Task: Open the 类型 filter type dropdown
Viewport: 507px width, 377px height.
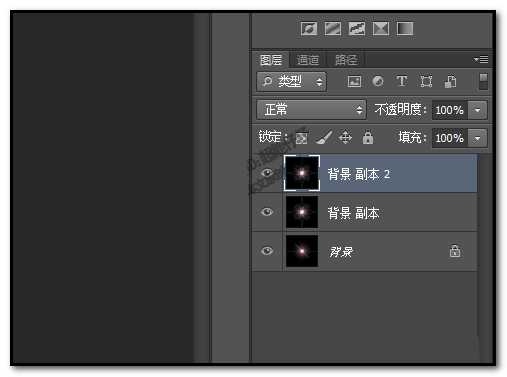Action: click(x=291, y=82)
